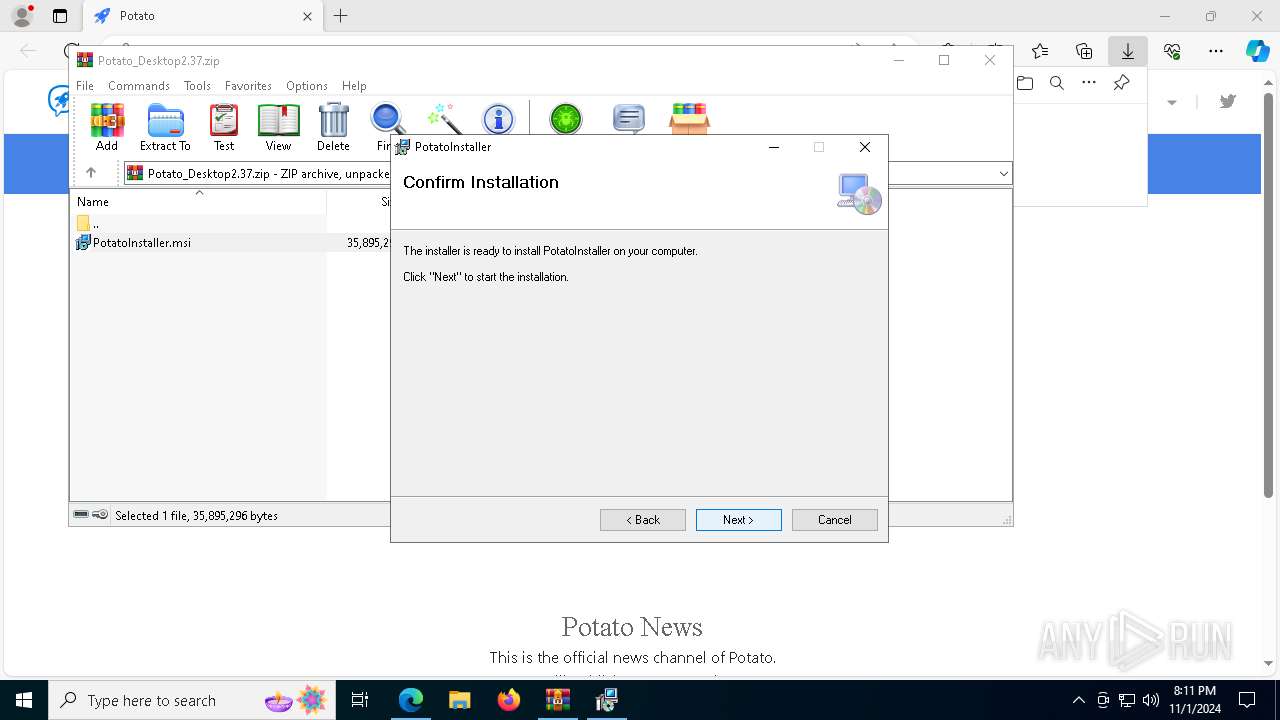Click the Potato News heading
The image size is (1280, 720).
(632, 627)
